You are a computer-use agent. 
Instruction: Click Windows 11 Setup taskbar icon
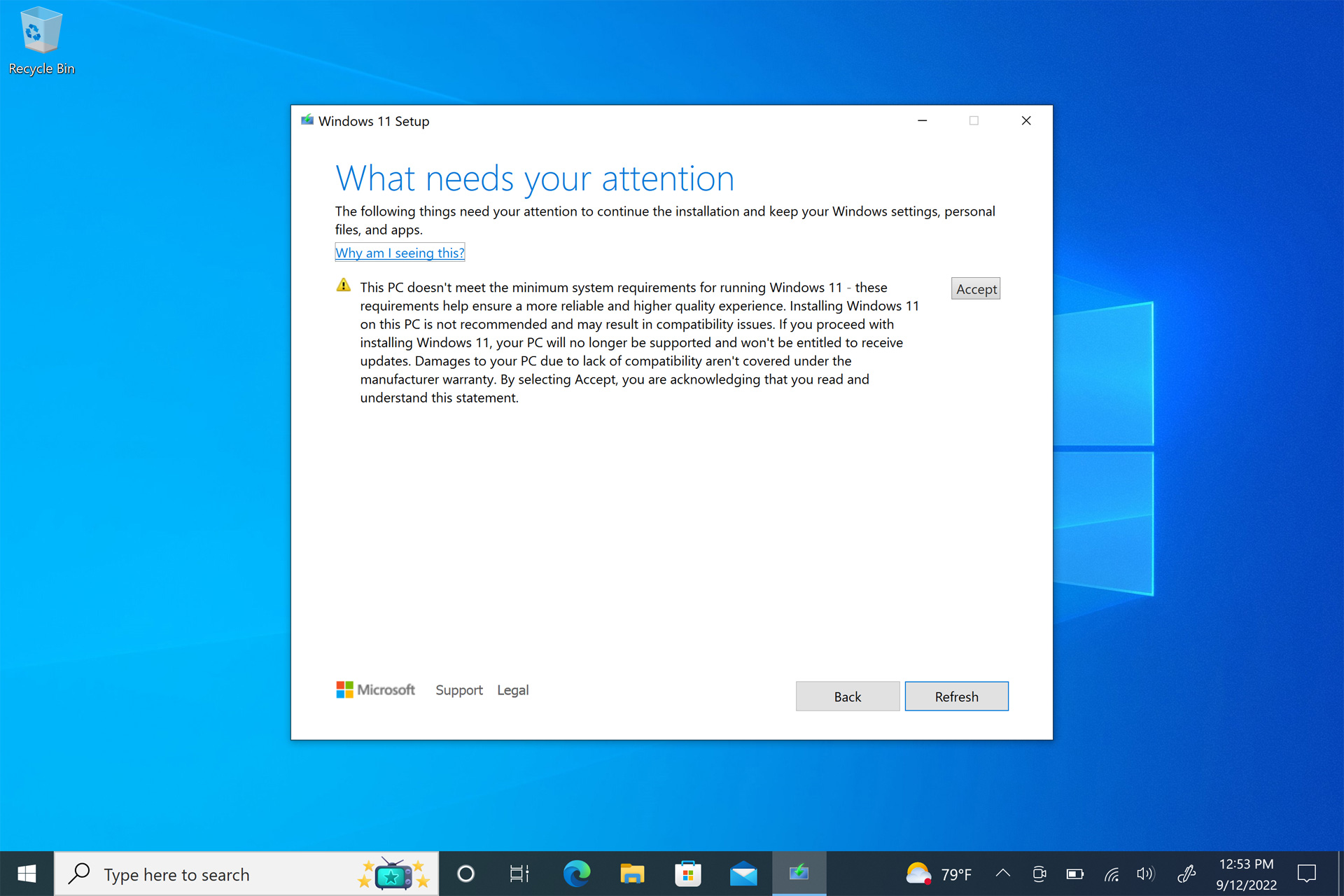tap(799, 874)
